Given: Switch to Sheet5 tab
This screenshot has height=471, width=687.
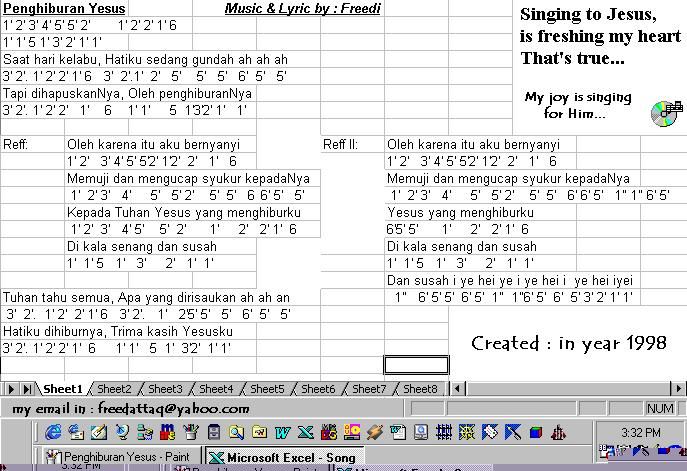Looking at the screenshot, I should (267, 389).
